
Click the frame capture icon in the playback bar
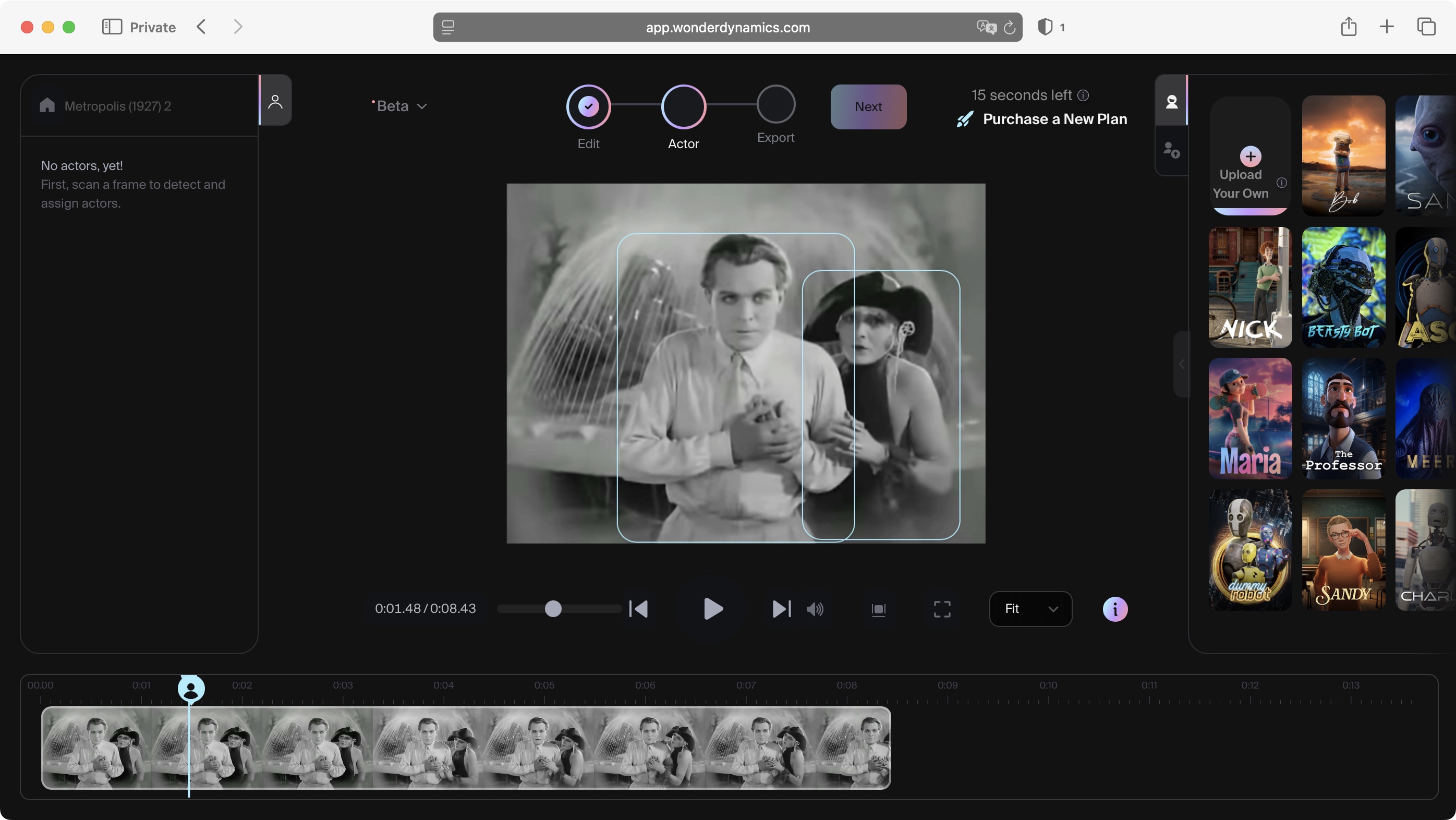pos(878,609)
